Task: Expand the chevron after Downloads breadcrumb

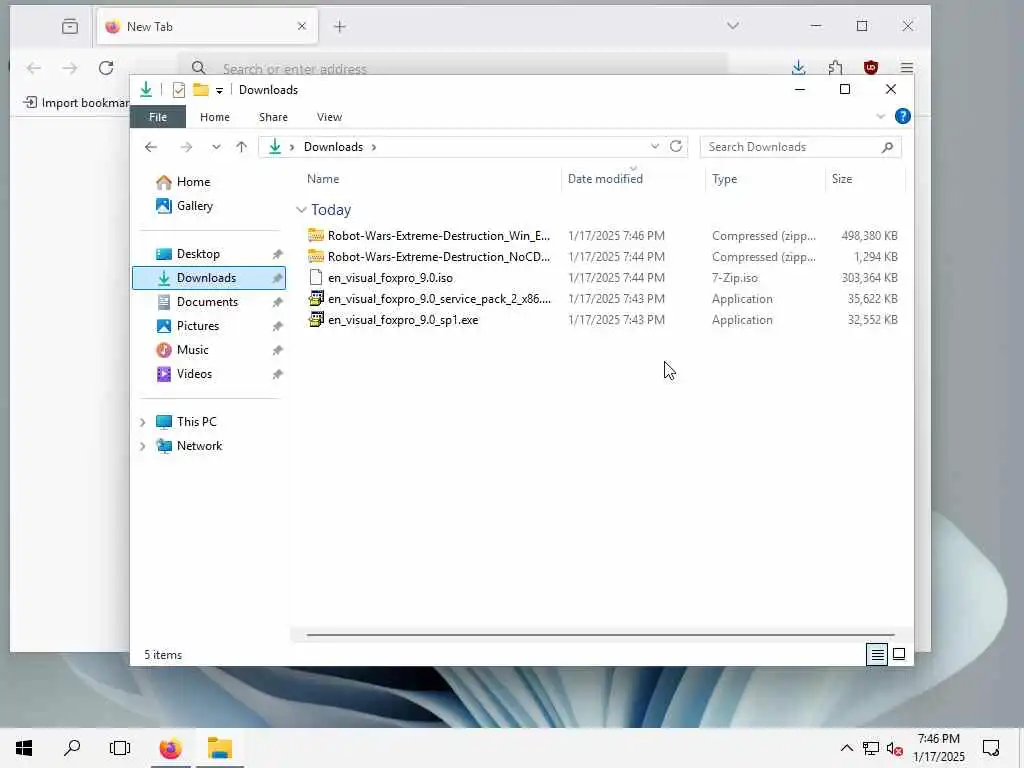Action: [x=374, y=148]
